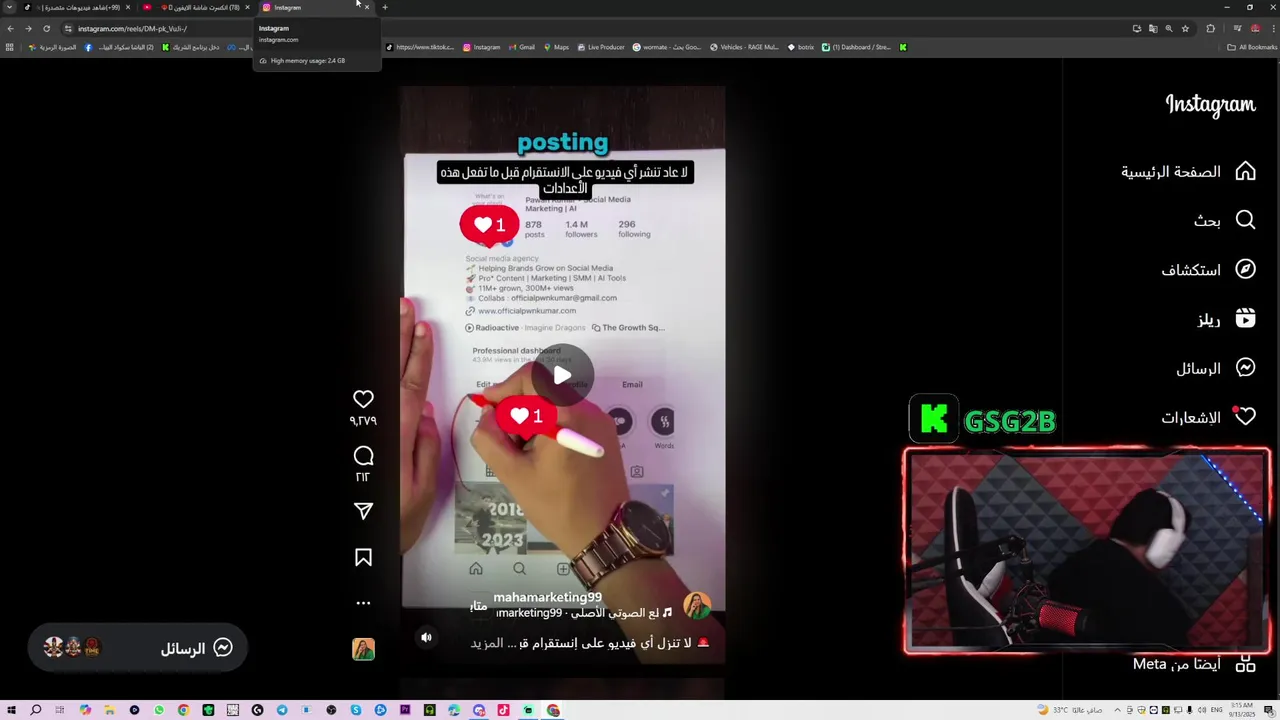Open Skype from the taskbar
The width and height of the screenshot is (1280, 720).
(356, 710)
